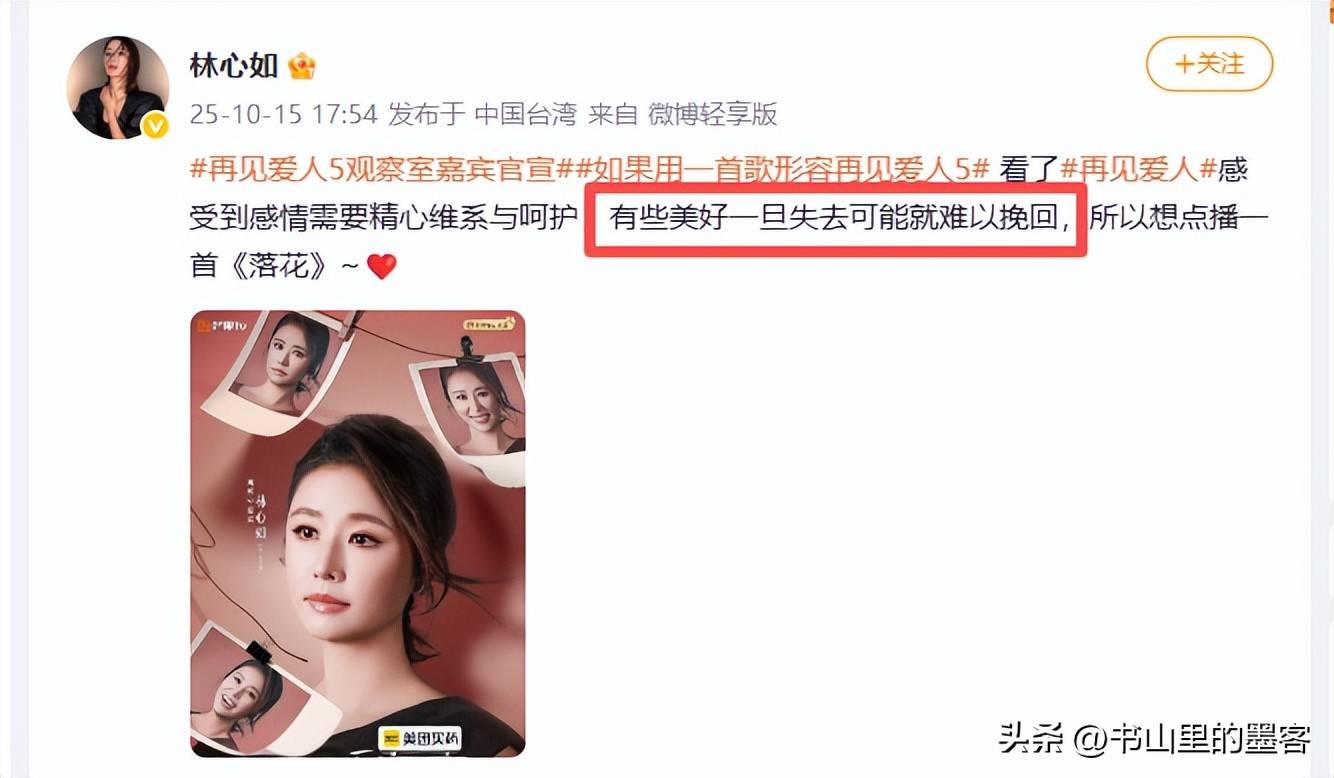This screenshot has width=1334, height=778.
Task: Open the 林心如 username profile link
Action: pyautogui.click(x=235, y=66)
